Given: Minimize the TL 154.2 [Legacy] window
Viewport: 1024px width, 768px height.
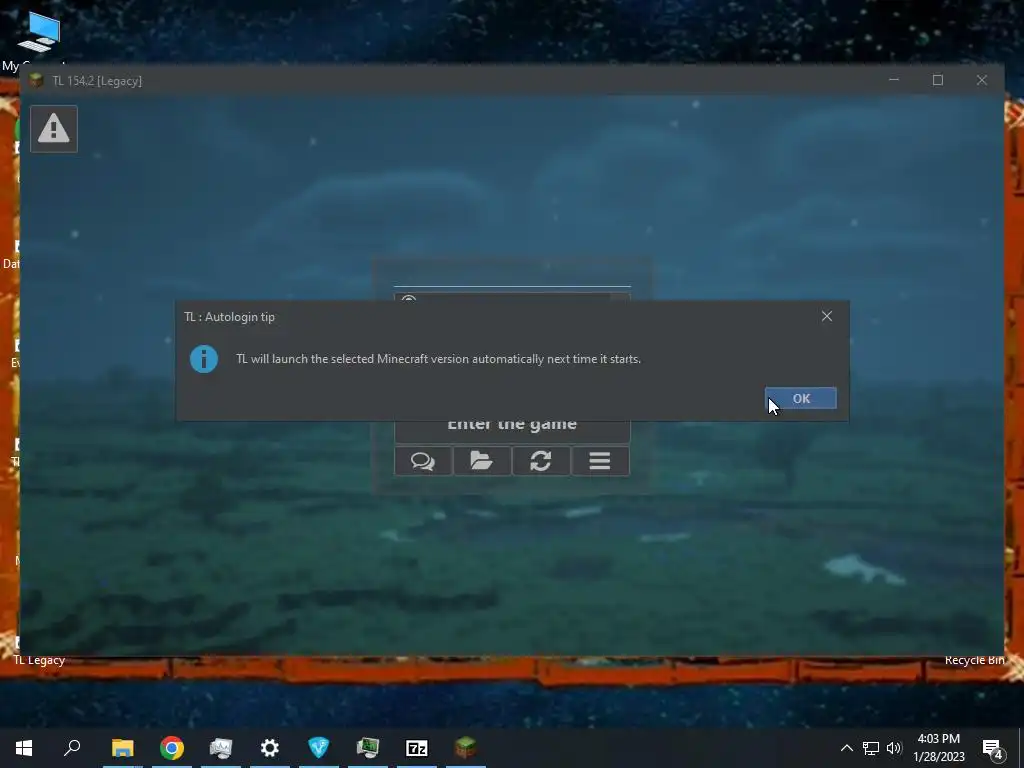Looking at the screenshot, I should click(x=894, y=80).
